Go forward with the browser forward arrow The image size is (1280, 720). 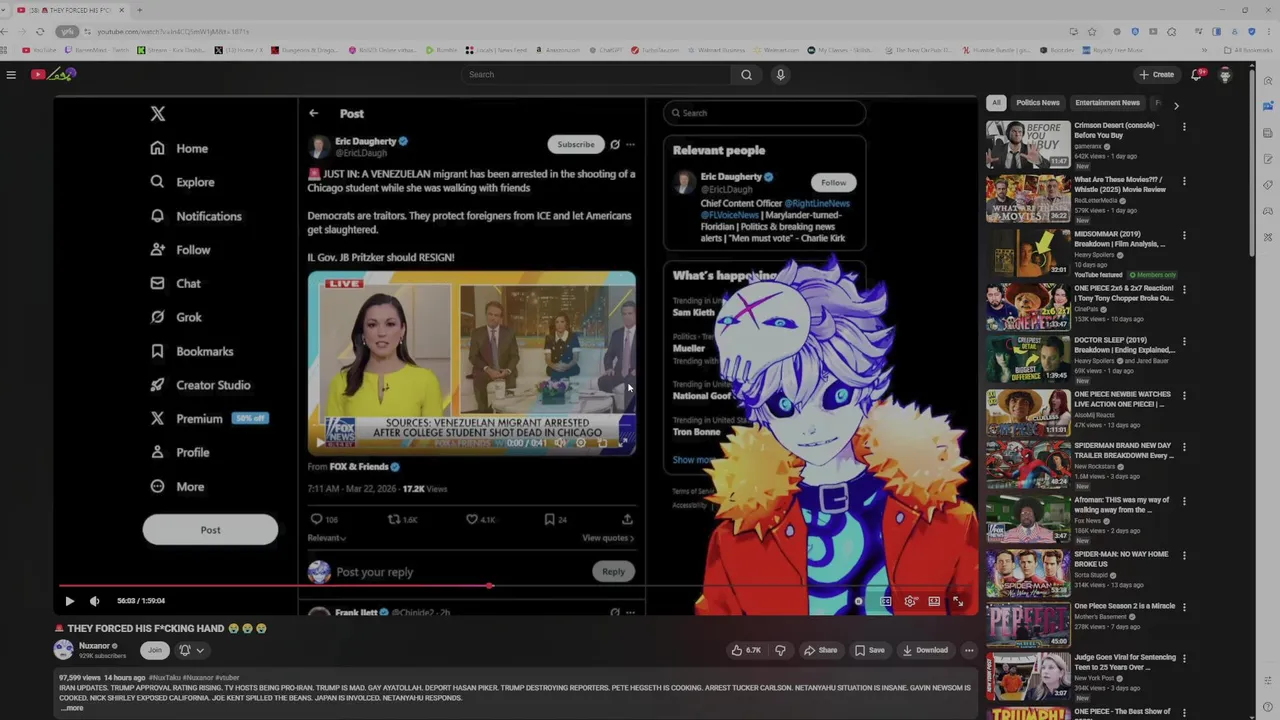22,31
